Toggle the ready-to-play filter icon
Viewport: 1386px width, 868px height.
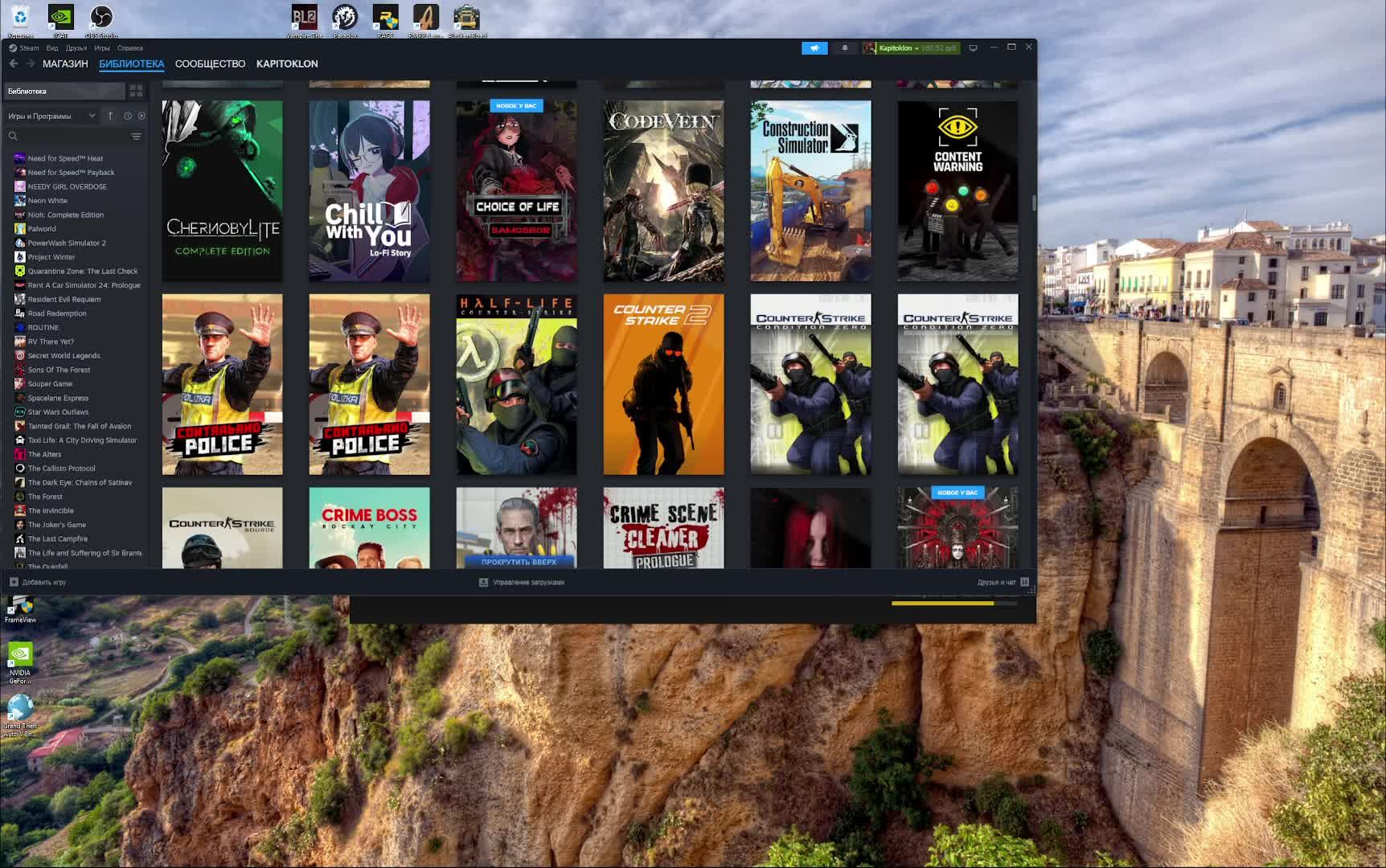[x=141, y=116]
